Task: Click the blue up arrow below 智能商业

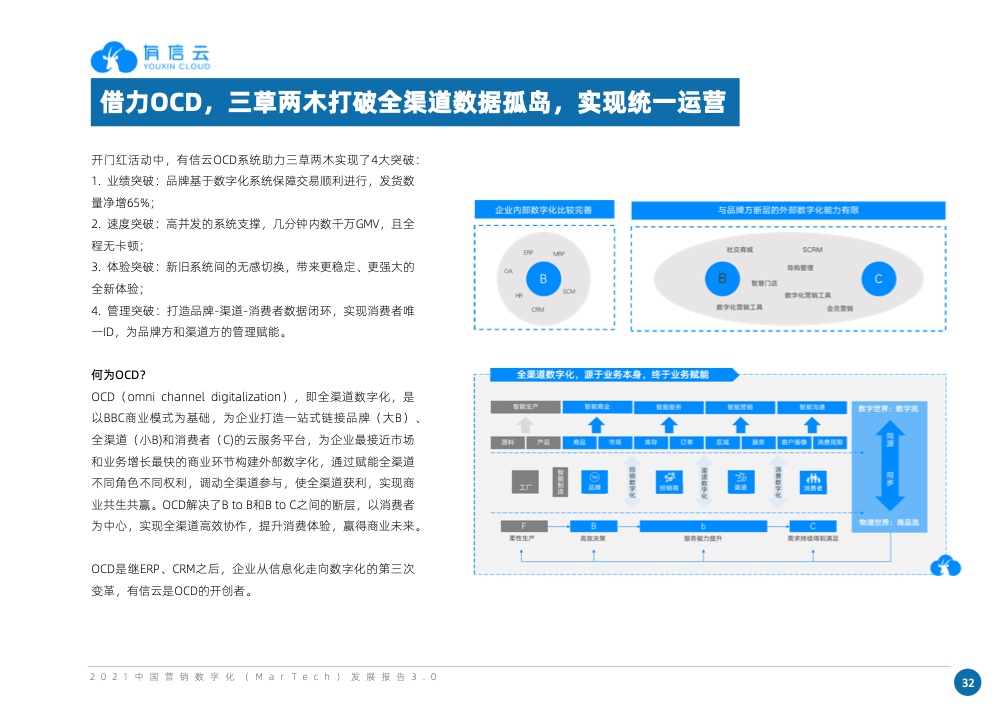Action: click(596, 425)
